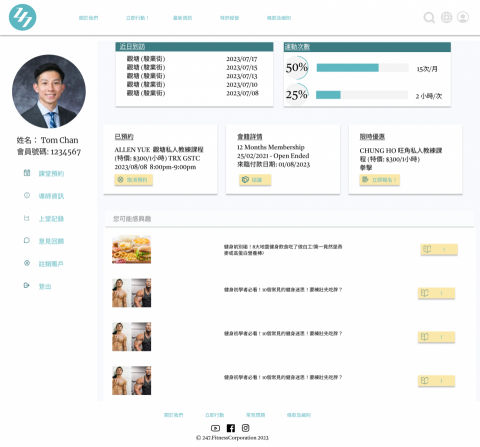480x447 pixels.
Task: Click read button beside the fast food article
Action: [x=439, y=249]
